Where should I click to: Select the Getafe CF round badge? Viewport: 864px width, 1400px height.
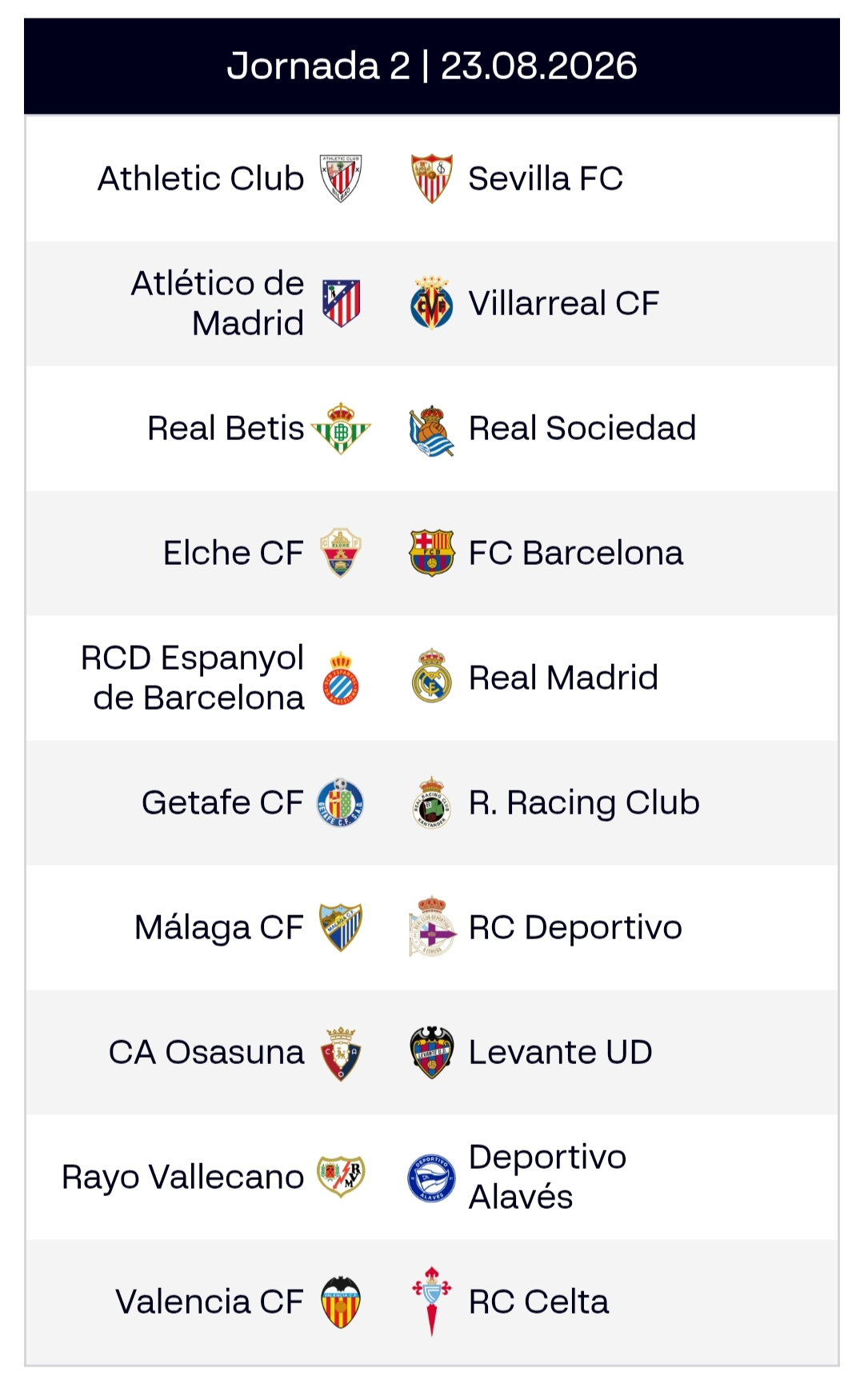coord(341,802)
